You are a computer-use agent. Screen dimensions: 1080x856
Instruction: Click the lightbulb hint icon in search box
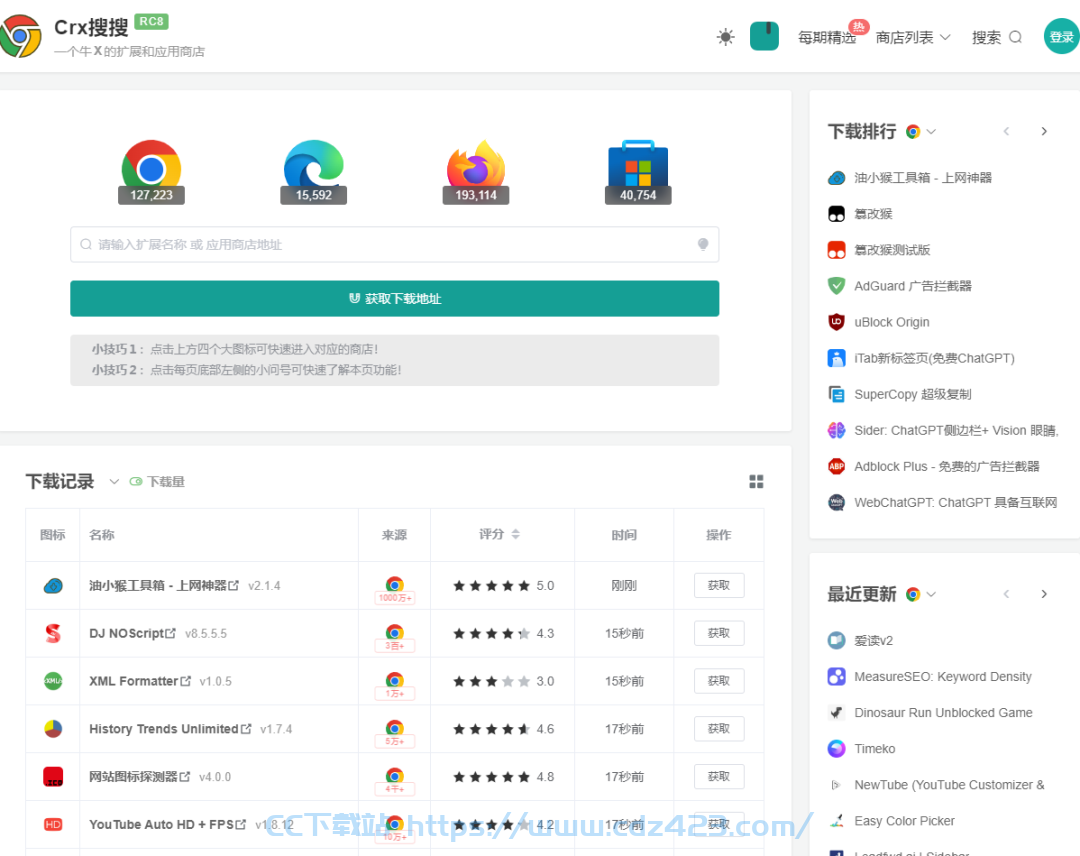click(703, 244)
